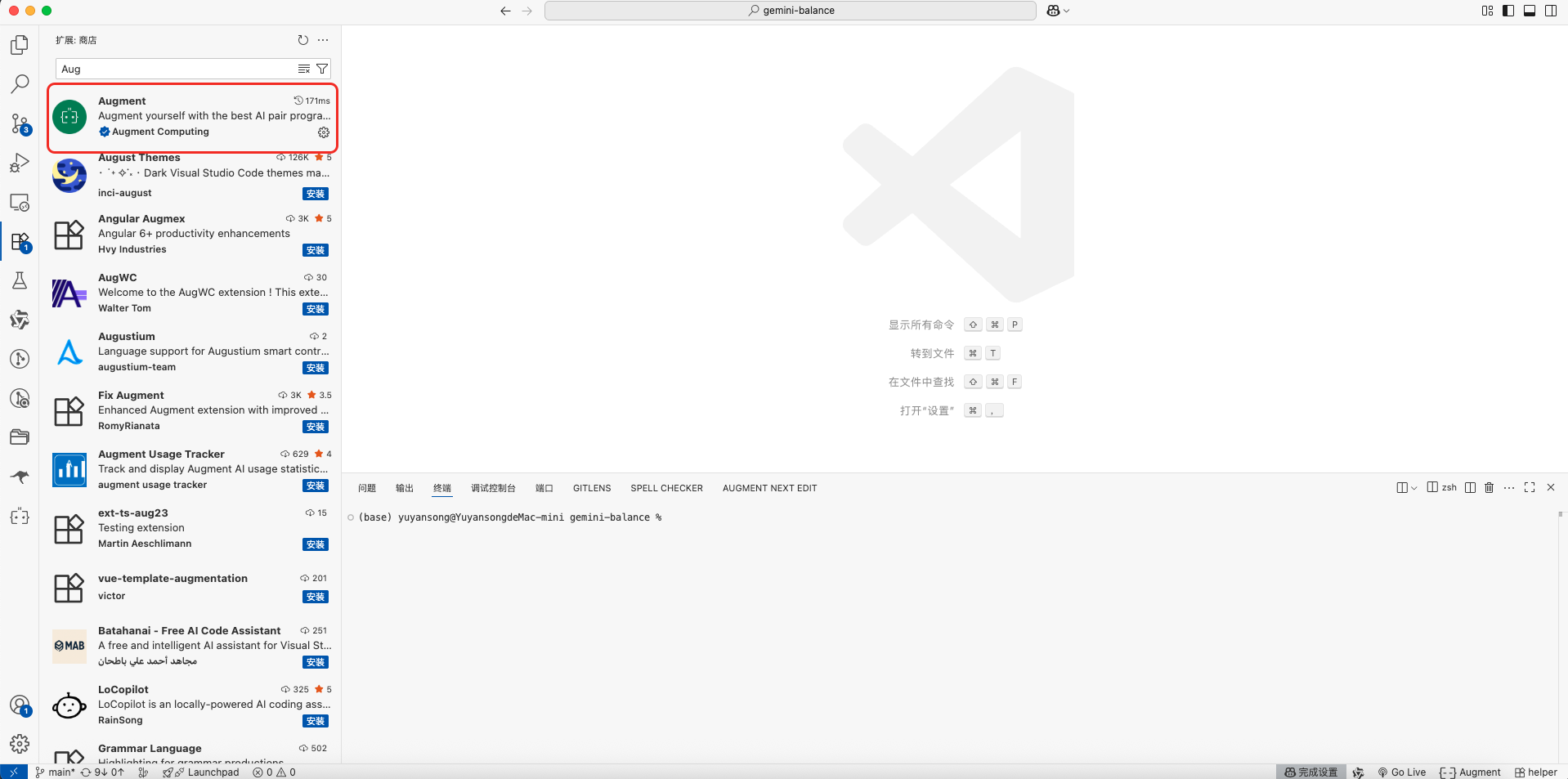Switch to the 端口 panel tab

pos(544,488)
